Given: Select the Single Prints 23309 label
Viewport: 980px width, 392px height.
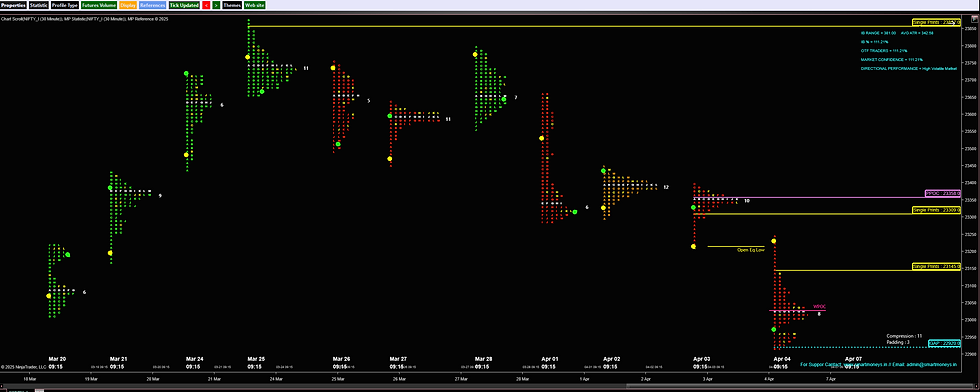Looking at the screenshot, I should click(x=936, y=210).
